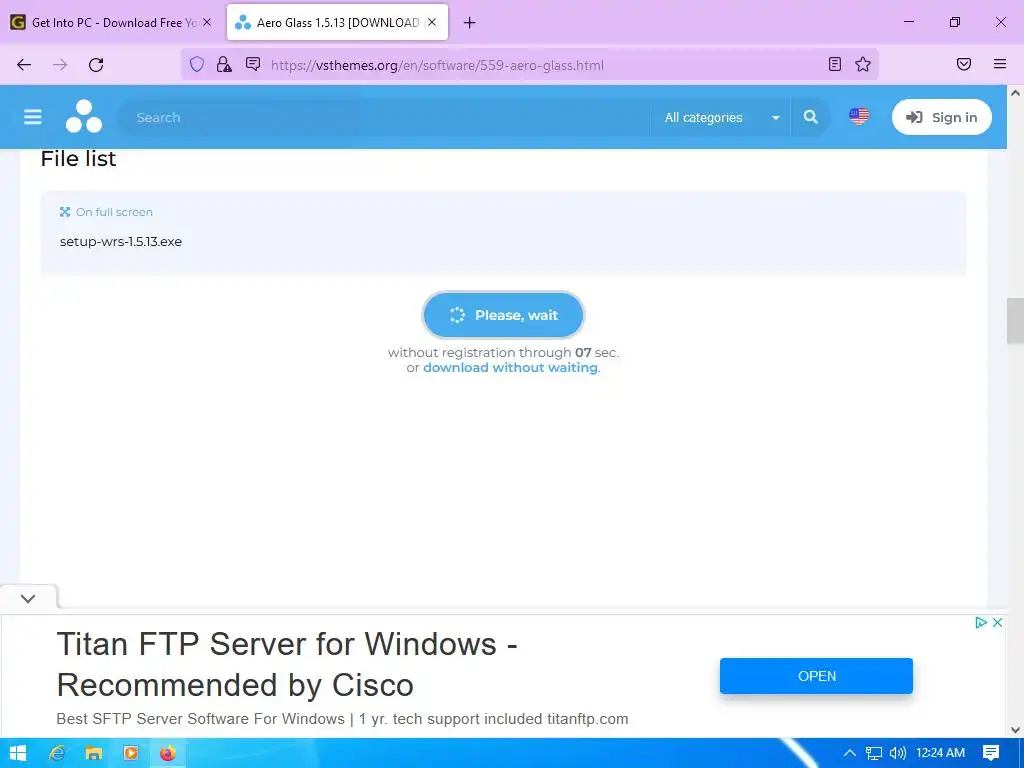Image resolution: width=1024 pixels, height=768 pixels.
Task: Collapse the bottom ad with the chevron
Action: (28, 598)
